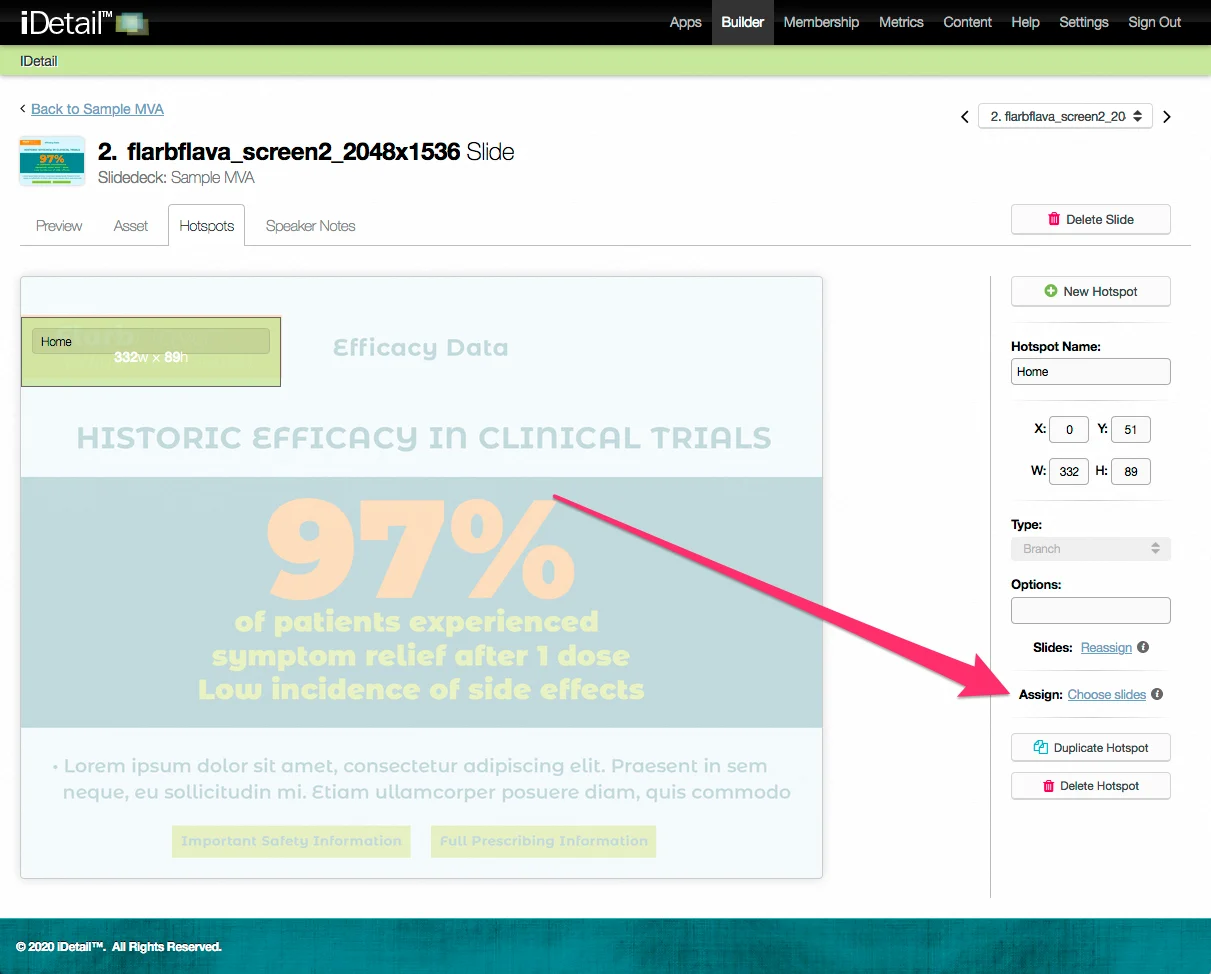This screenshot has width=1211, height=974.
Task: Click the duplicate icon on Duplicate Hotspot
Action: point(1040,747)
